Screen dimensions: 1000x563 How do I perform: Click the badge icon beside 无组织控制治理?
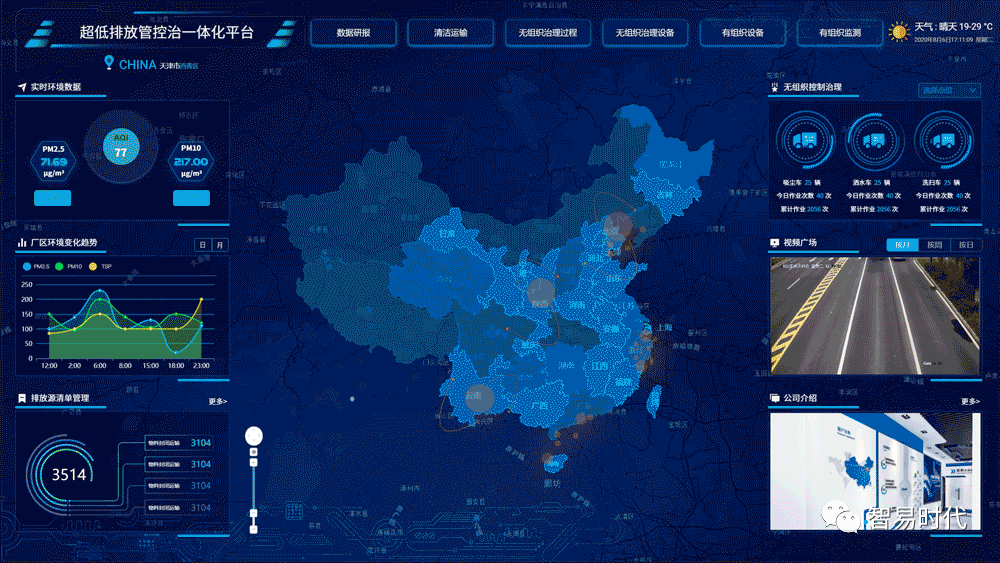pos(775,87)
